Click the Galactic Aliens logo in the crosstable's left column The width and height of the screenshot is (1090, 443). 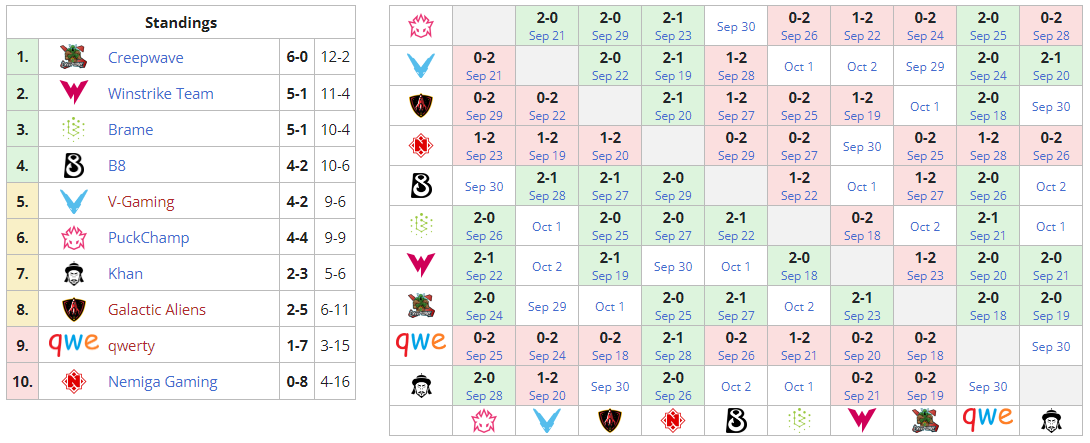tap(420, 106)
